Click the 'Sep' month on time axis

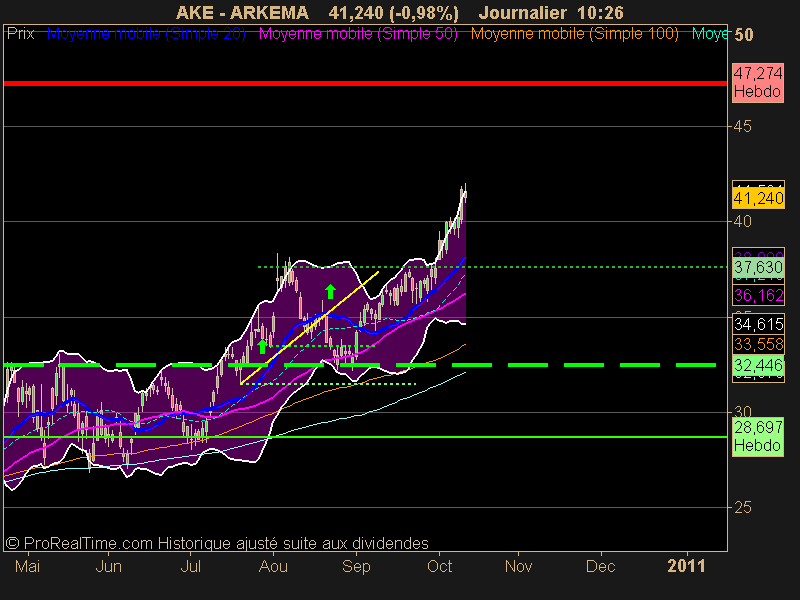click(356, 566)
